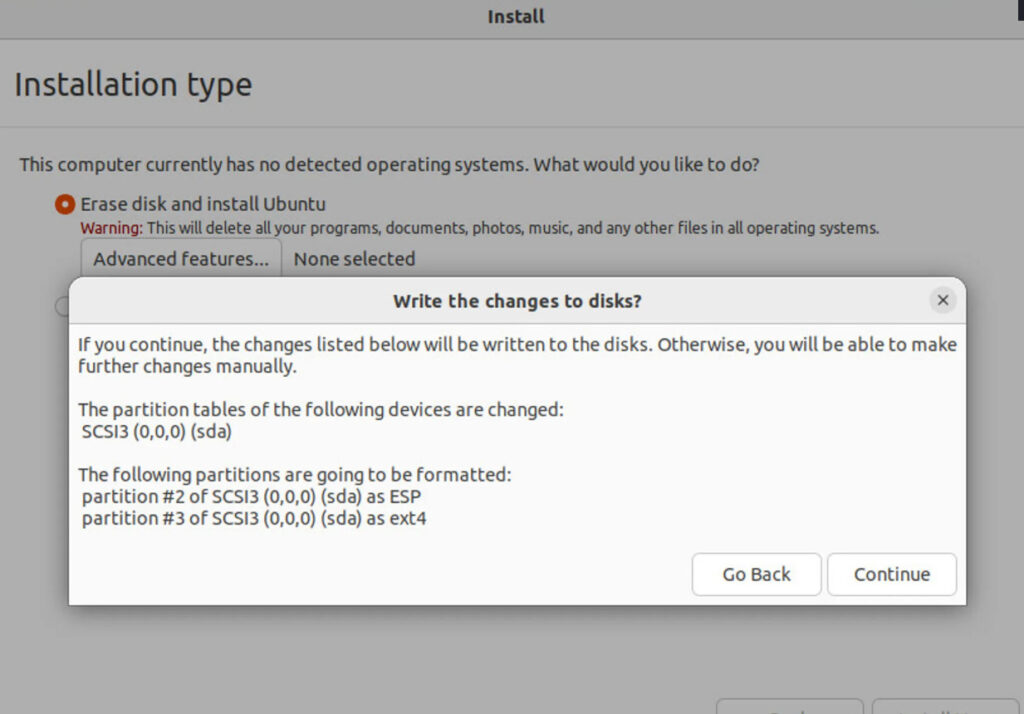1024x714 pixels.
Task: Close the 'Write the changes to disks?' dialog
Action: pos(942,300)
